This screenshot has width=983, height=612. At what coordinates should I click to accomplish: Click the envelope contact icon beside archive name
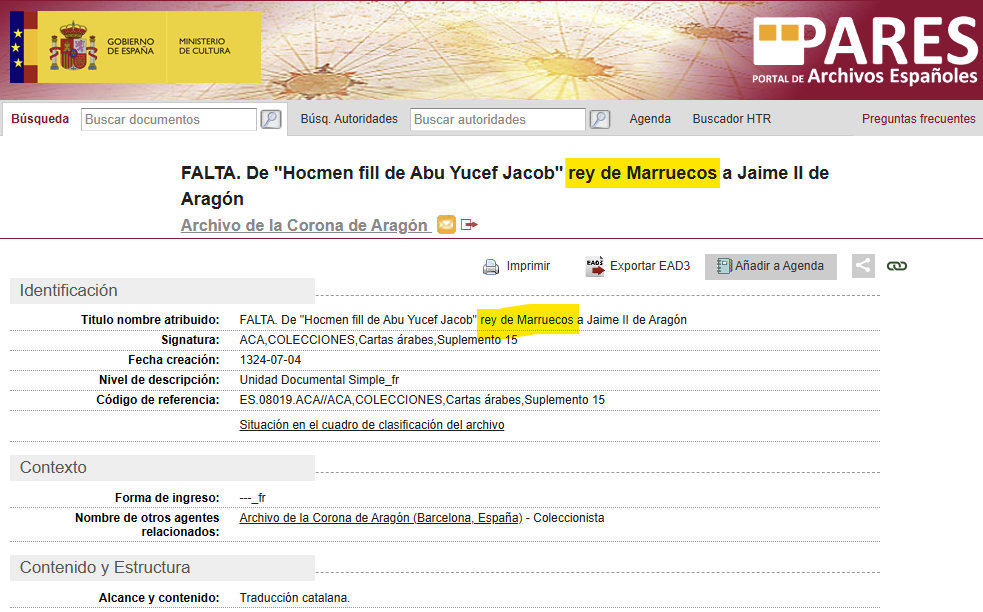click(446, 224)
